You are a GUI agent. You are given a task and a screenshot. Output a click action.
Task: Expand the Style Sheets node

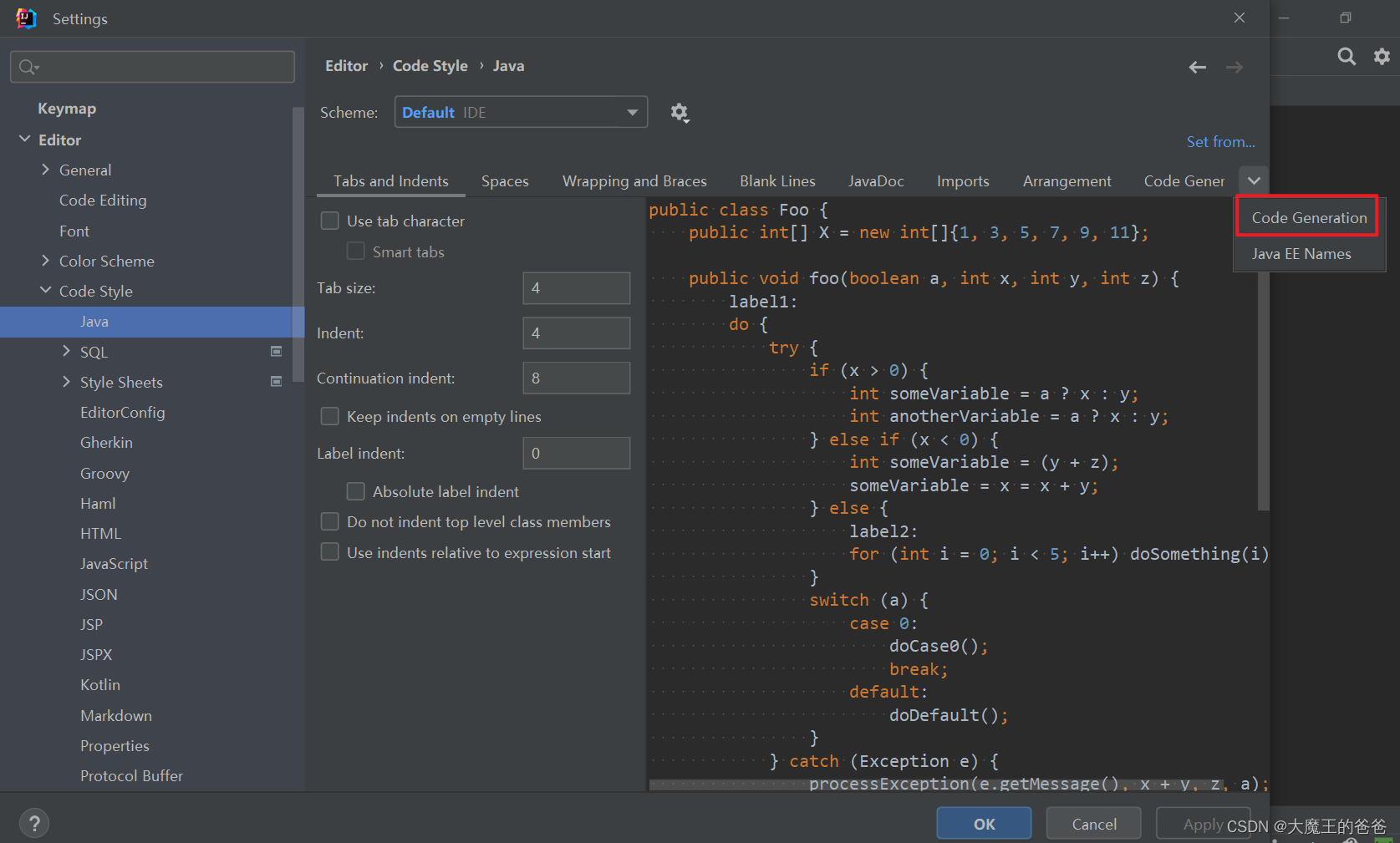click(x=66, y=382)
